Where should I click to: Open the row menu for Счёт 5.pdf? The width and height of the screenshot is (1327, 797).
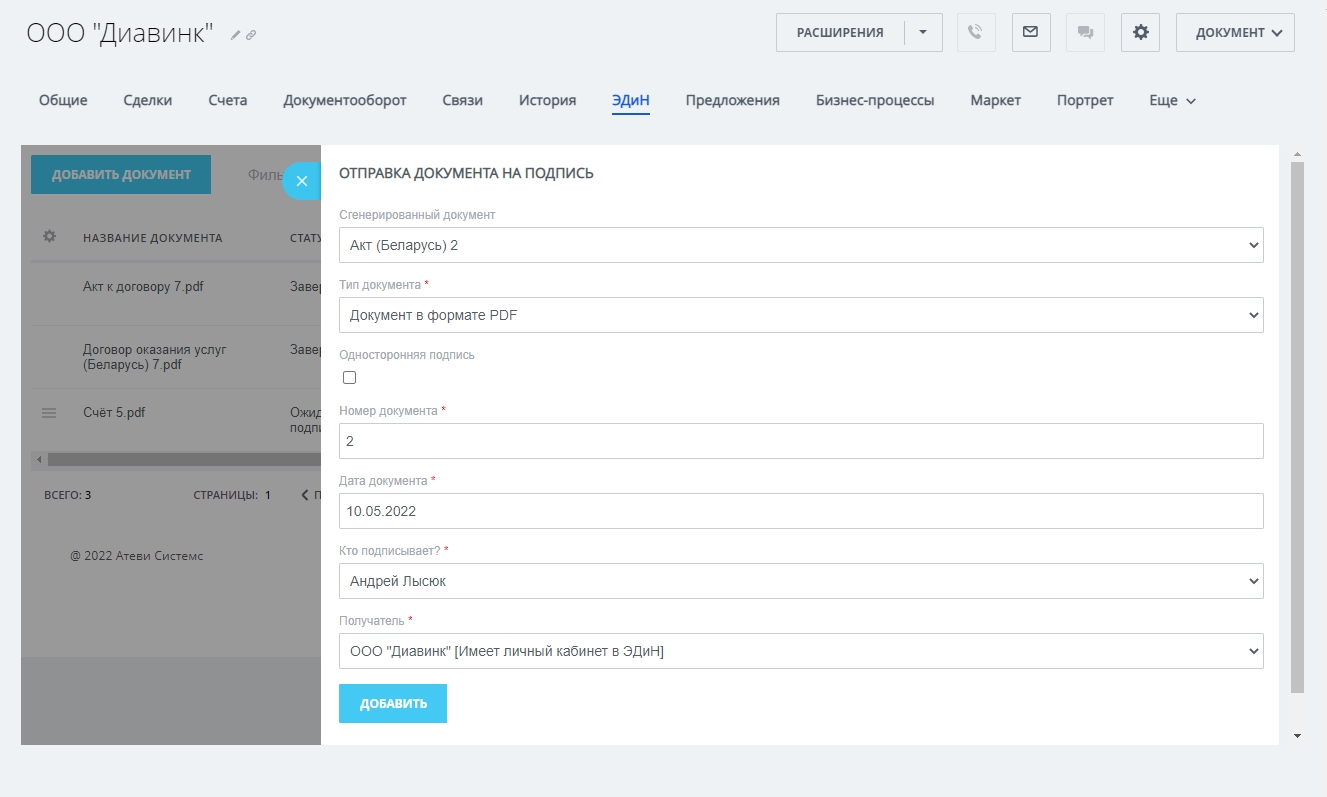[49, 413]
